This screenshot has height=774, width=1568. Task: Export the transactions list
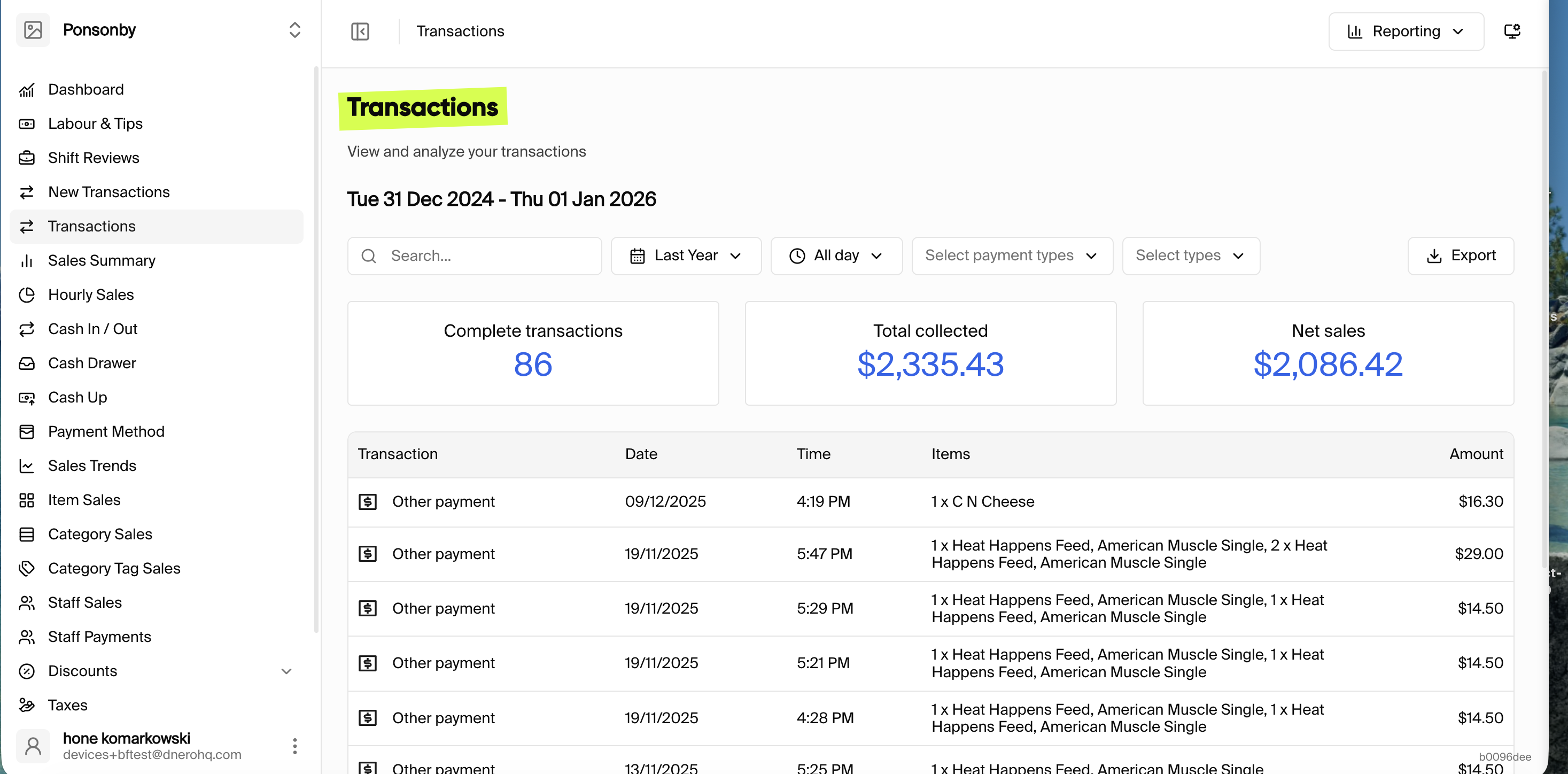point(1460,256)
